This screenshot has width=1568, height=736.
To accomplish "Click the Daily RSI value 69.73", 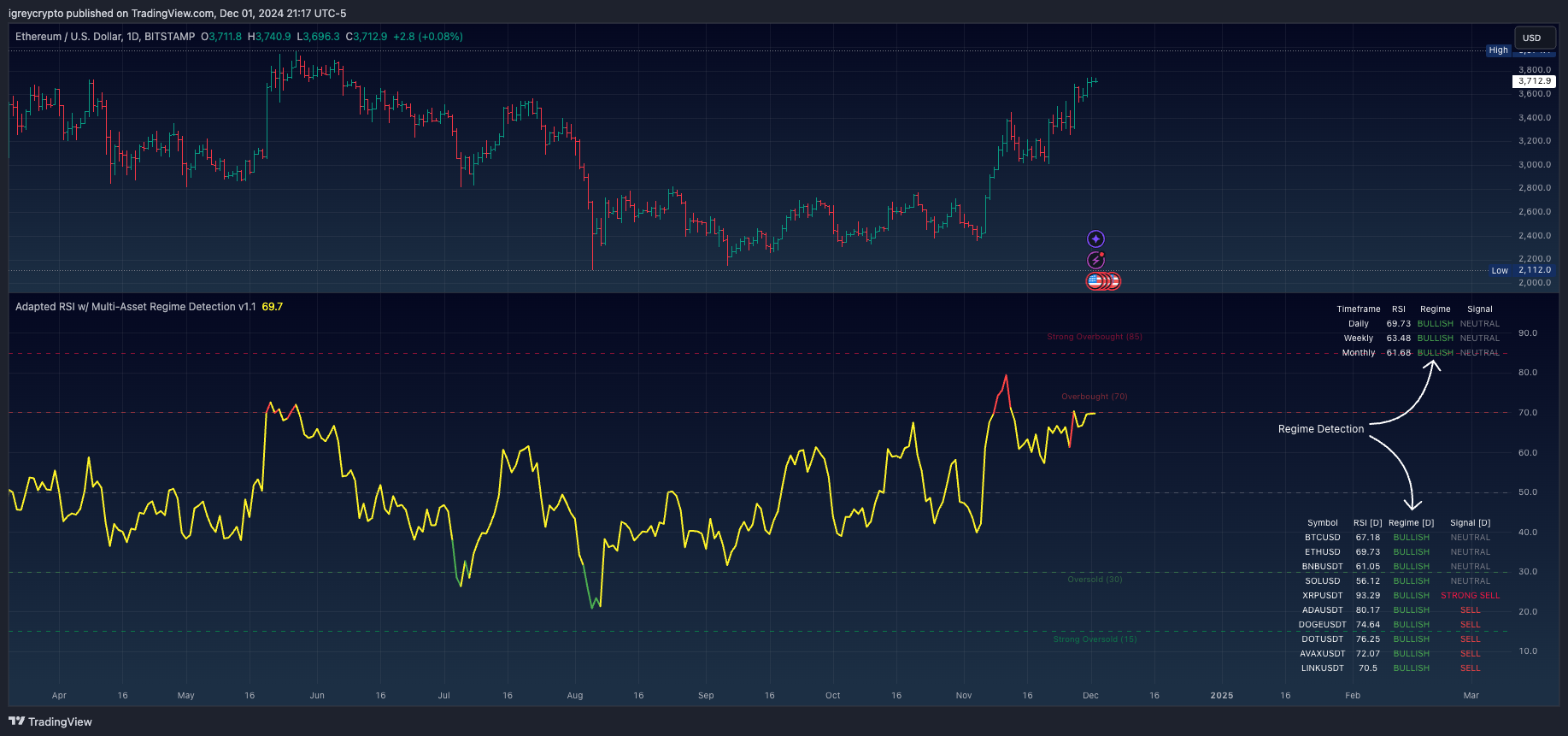I will [x=1399, y=324].
